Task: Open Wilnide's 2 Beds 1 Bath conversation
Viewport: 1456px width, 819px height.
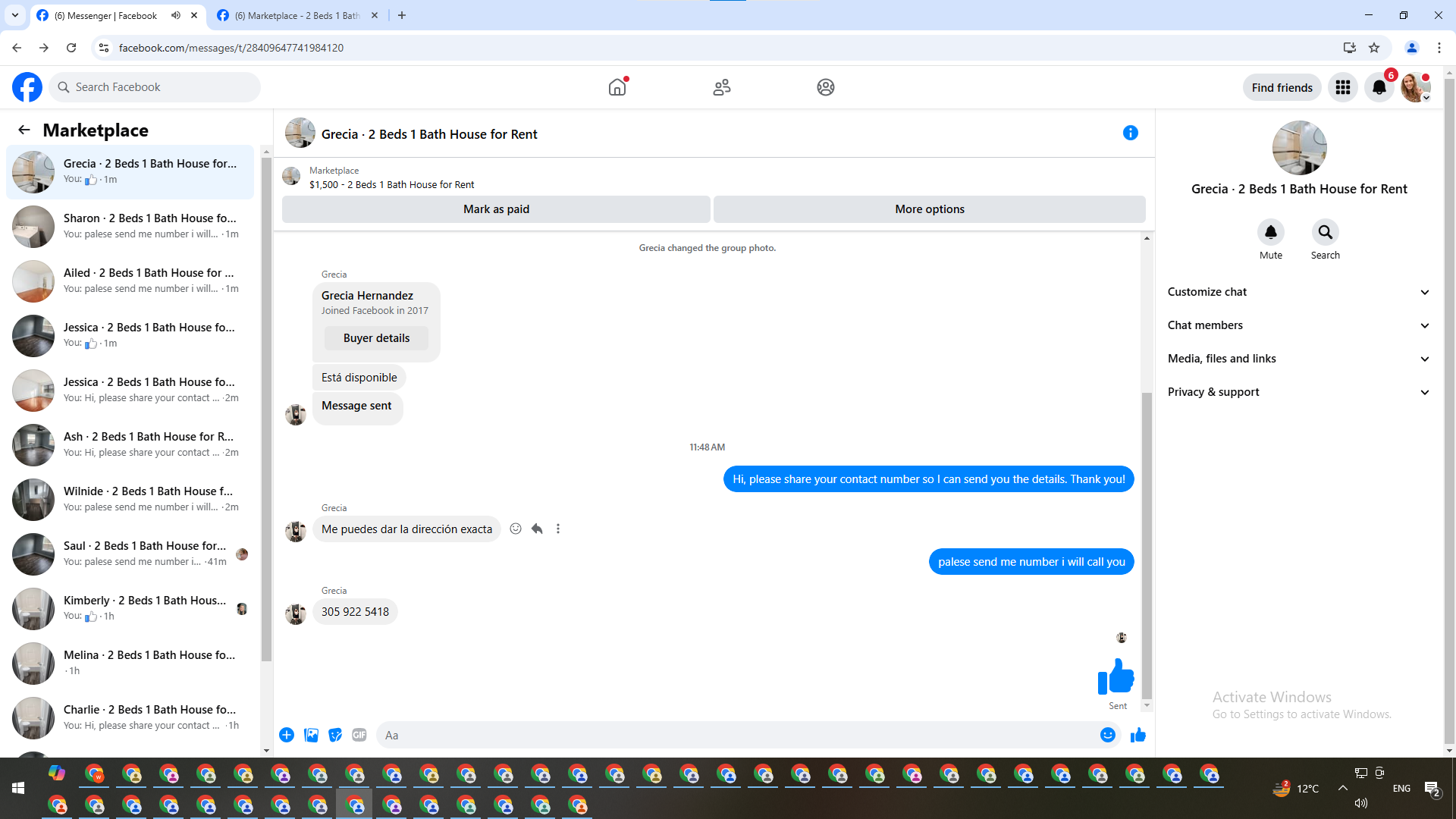Action: pyautogui.click(x=130, y=499)
